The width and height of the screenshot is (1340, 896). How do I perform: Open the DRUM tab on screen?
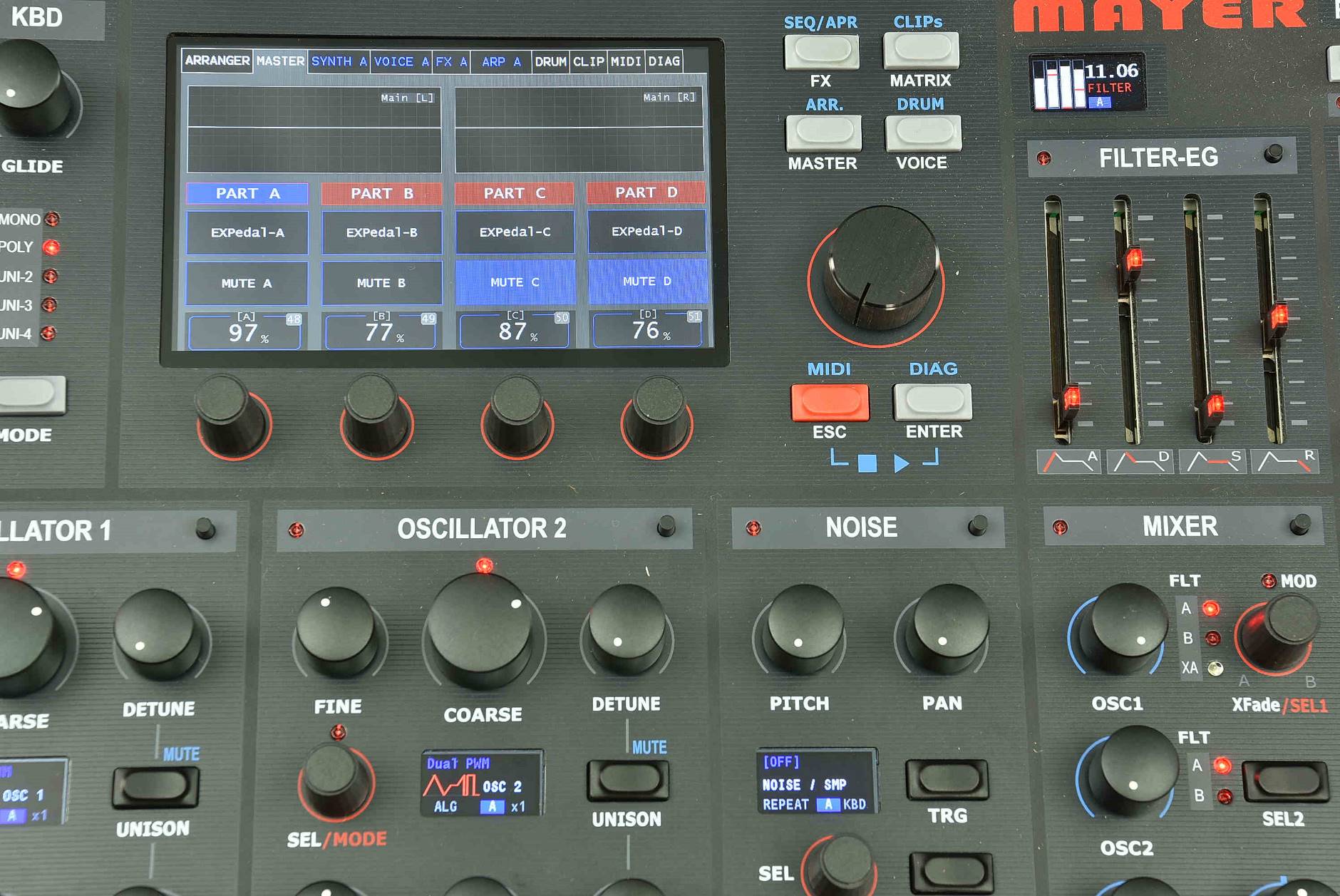point(550,61)
